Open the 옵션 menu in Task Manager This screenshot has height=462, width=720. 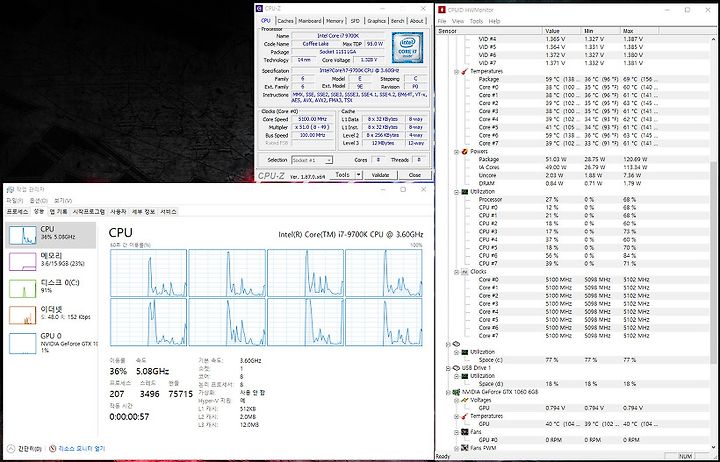pyautogui.click(x=39, y=201)
